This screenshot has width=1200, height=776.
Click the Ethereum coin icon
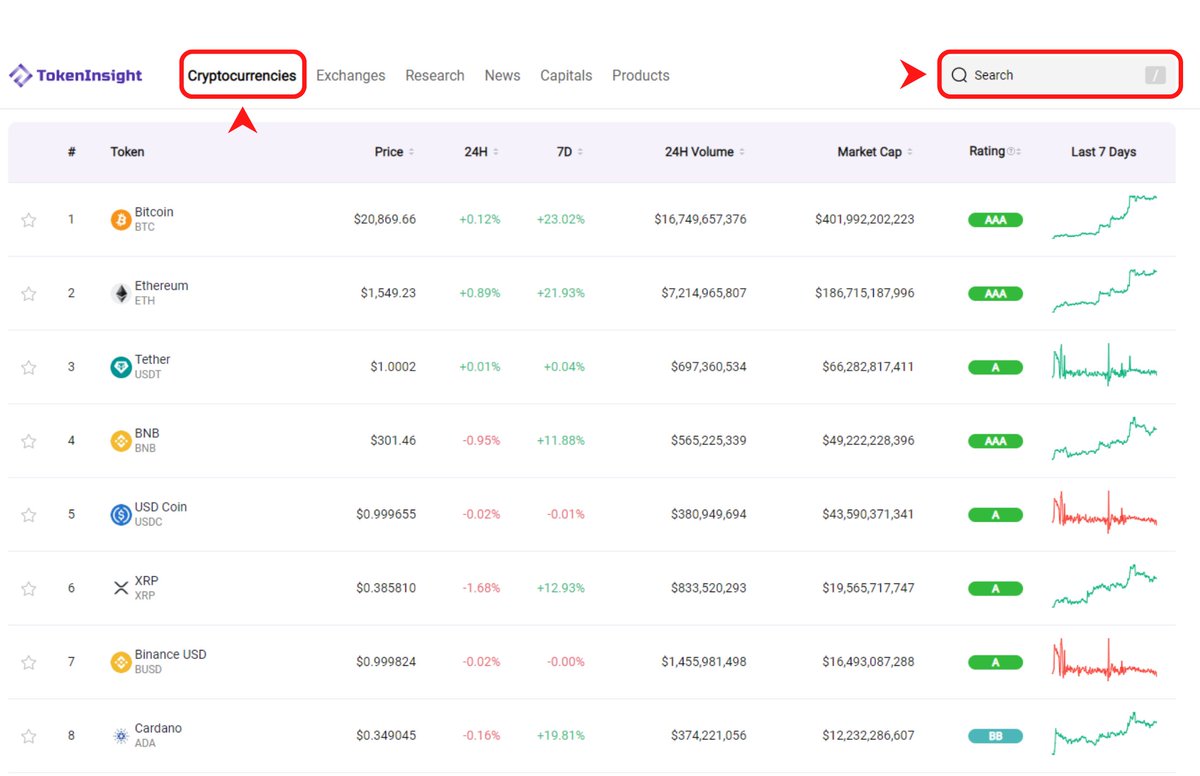[121, 293]
